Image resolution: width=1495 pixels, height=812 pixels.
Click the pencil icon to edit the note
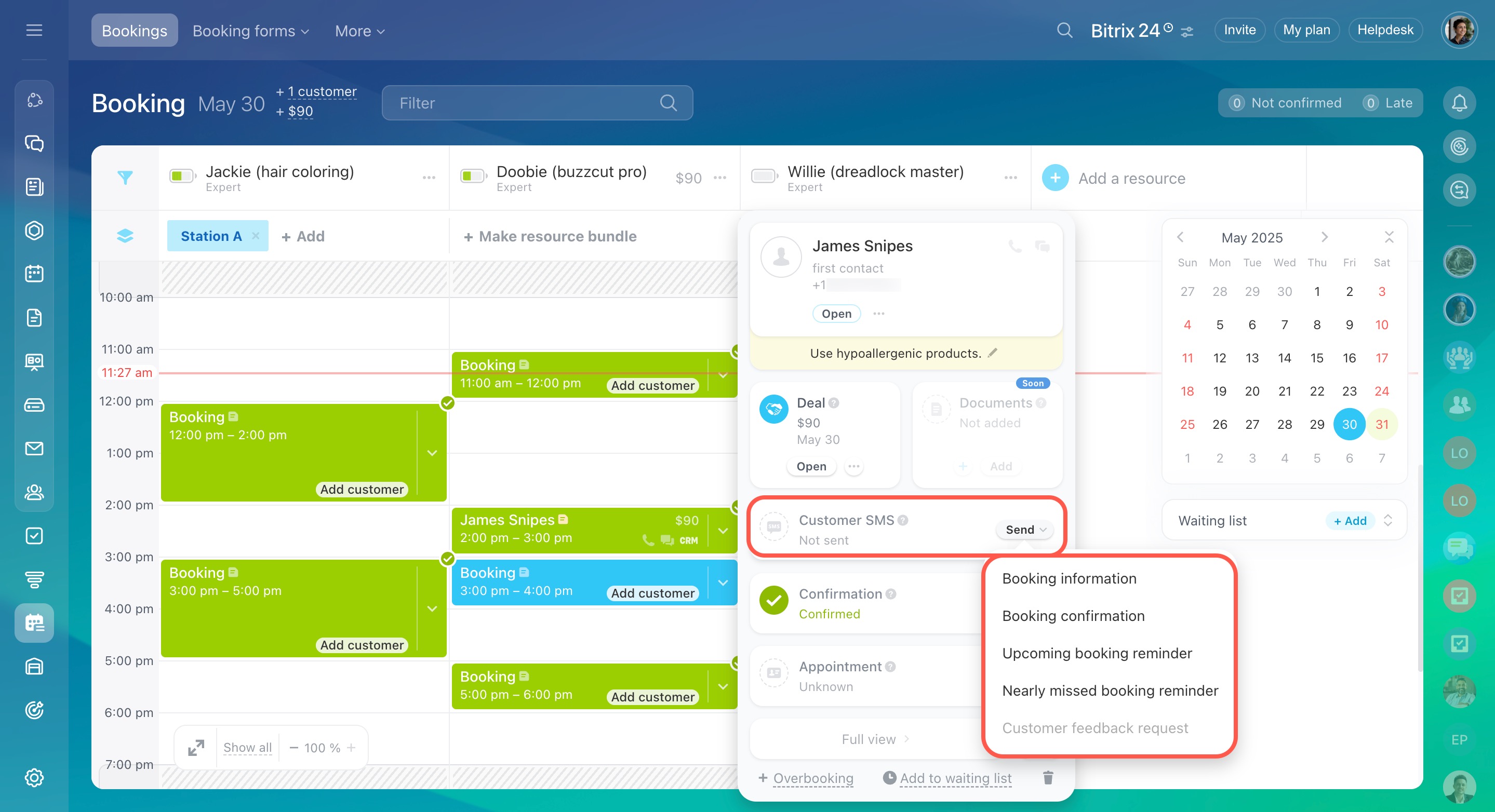pos(993,353)
